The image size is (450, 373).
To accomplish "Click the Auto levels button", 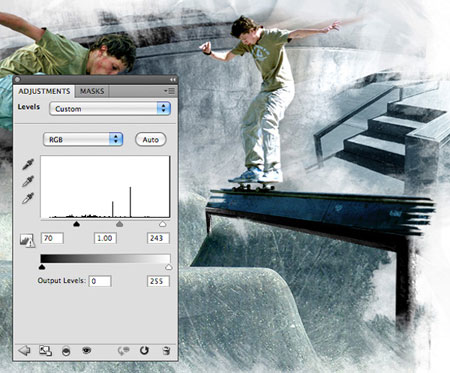I will (151, 140).
